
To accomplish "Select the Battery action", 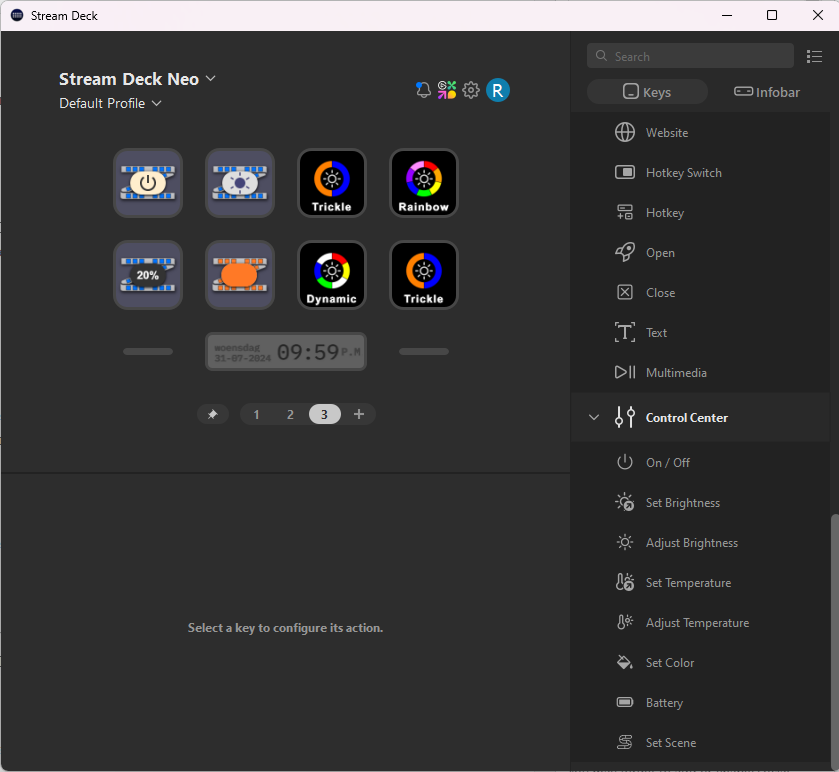I will pyautogui.click(x=700, y=703).
